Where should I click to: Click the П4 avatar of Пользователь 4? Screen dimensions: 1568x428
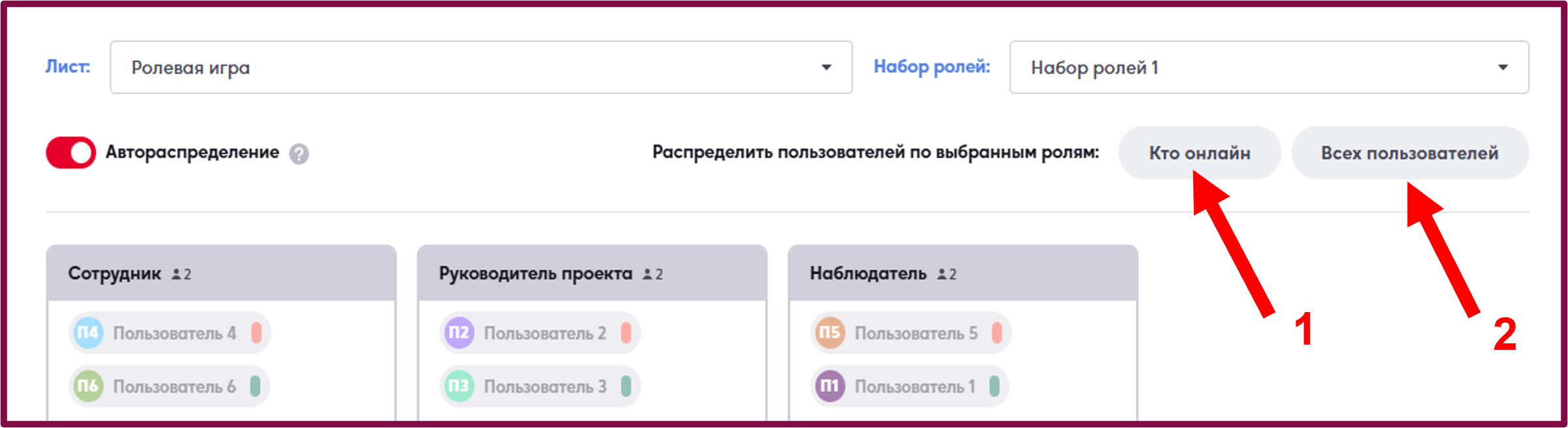(88, 333)
